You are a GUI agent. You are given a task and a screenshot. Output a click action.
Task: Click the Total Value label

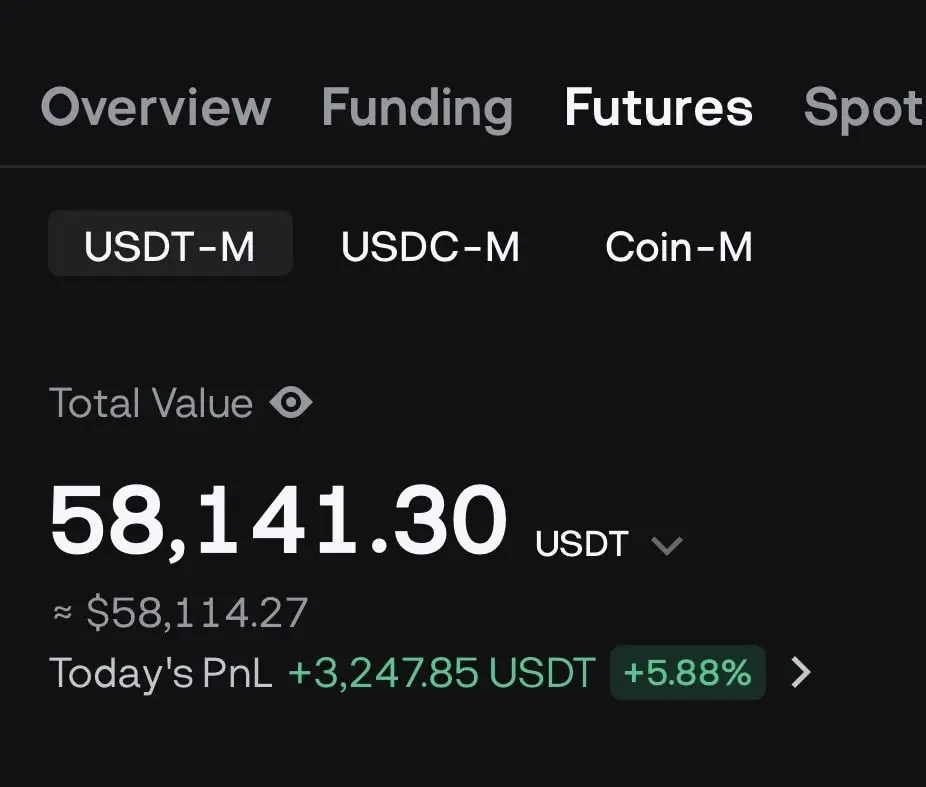[151, 403]
